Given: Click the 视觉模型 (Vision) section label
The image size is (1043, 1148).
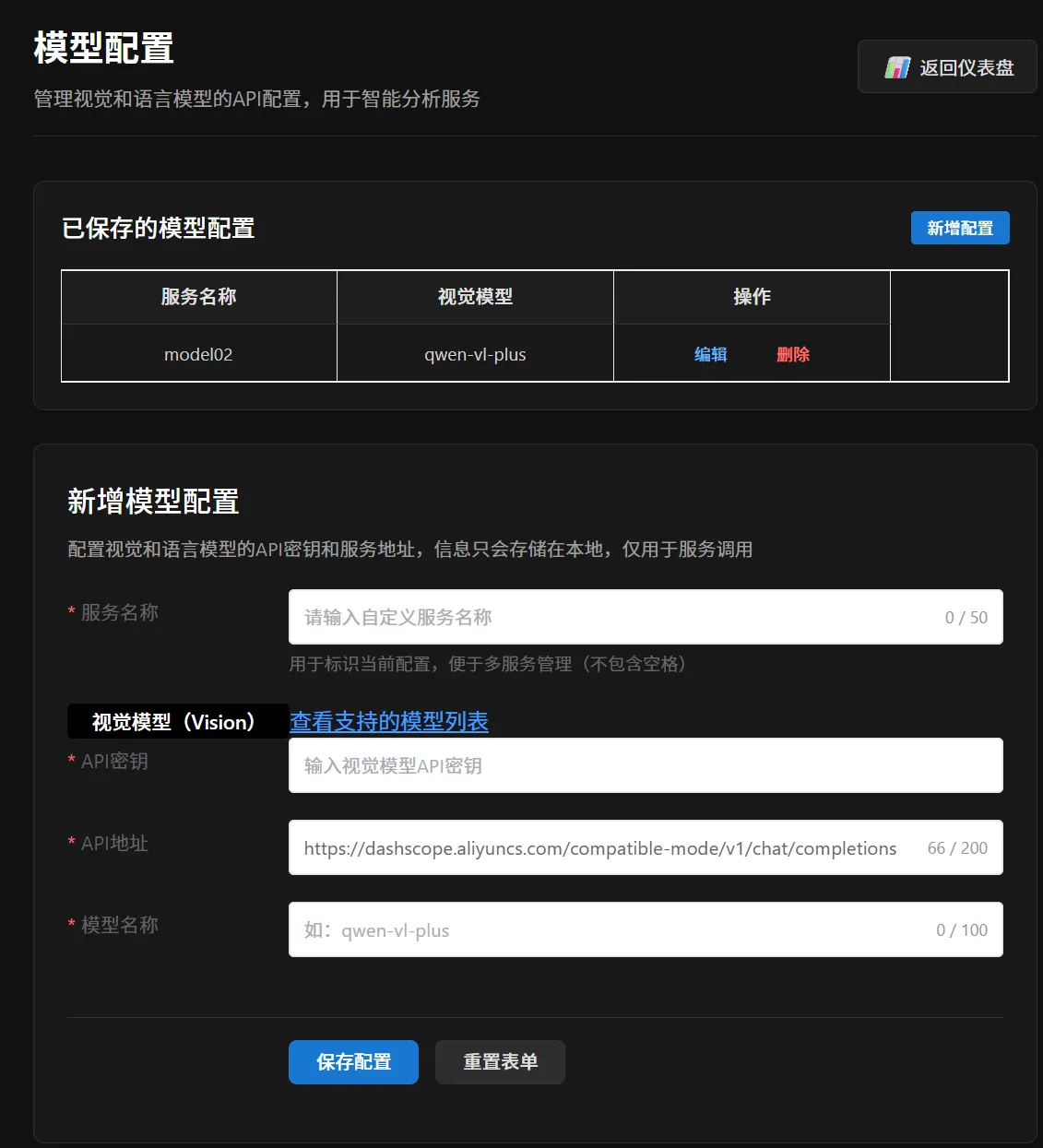Looking at the screenshot, I should (x=173, y=722).
